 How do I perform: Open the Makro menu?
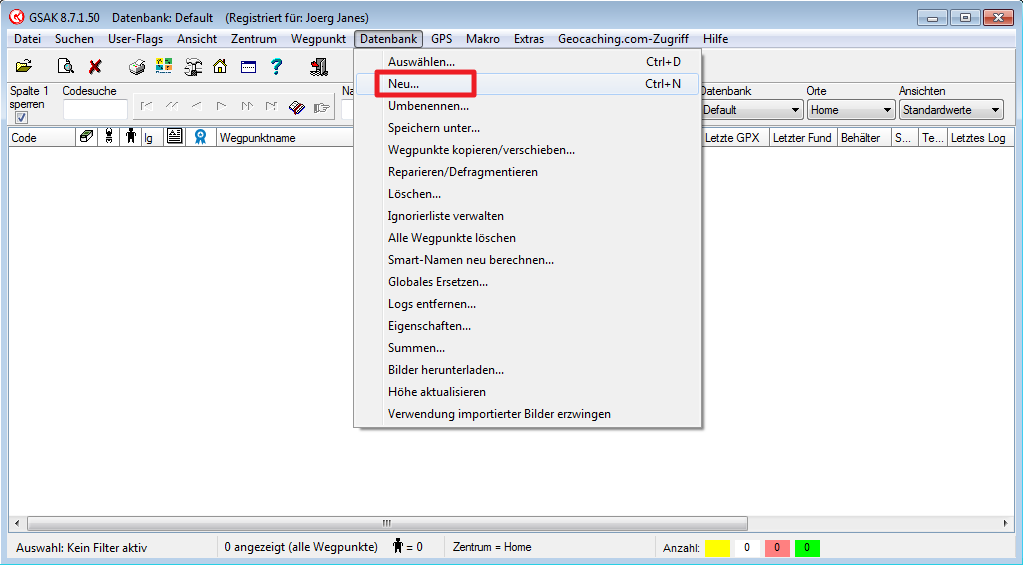483,38
